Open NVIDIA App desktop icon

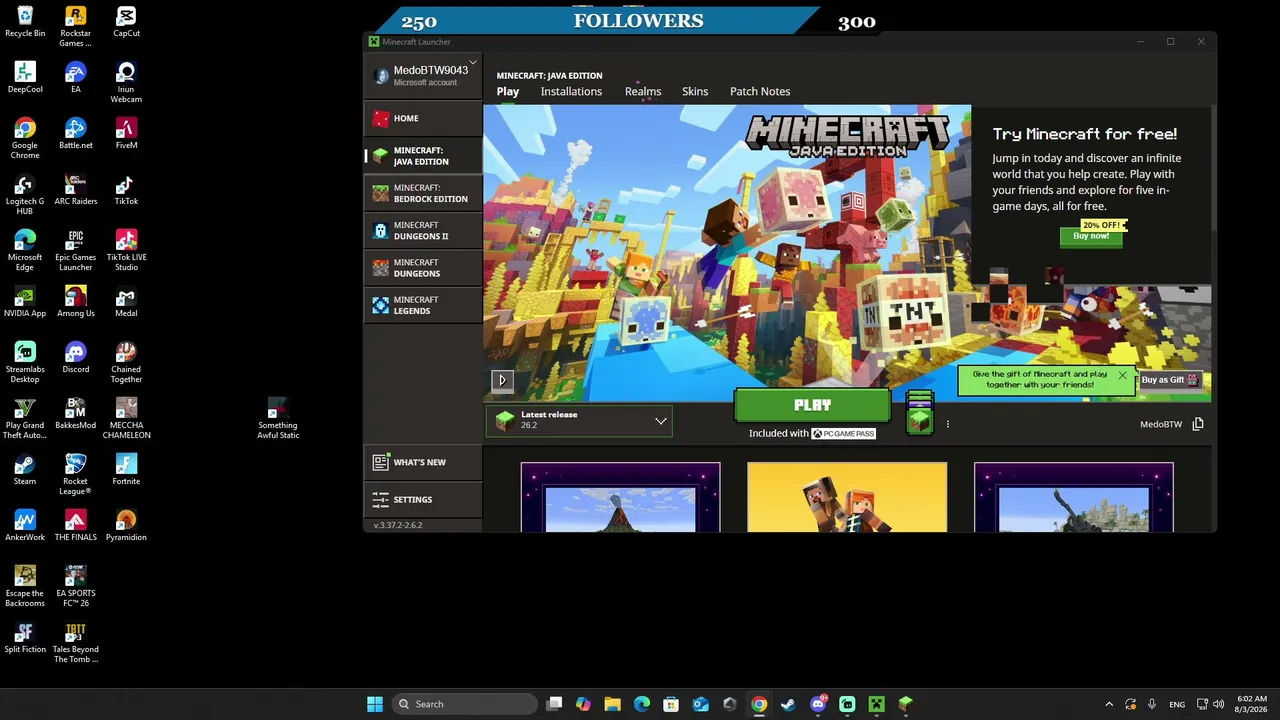click(25, 302)
